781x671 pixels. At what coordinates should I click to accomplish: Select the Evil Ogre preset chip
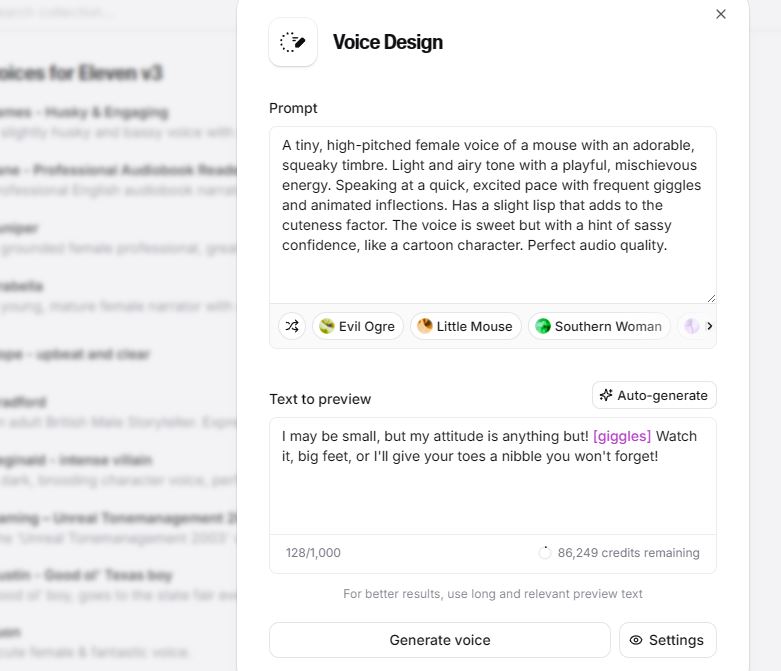[x=357, y=326]
